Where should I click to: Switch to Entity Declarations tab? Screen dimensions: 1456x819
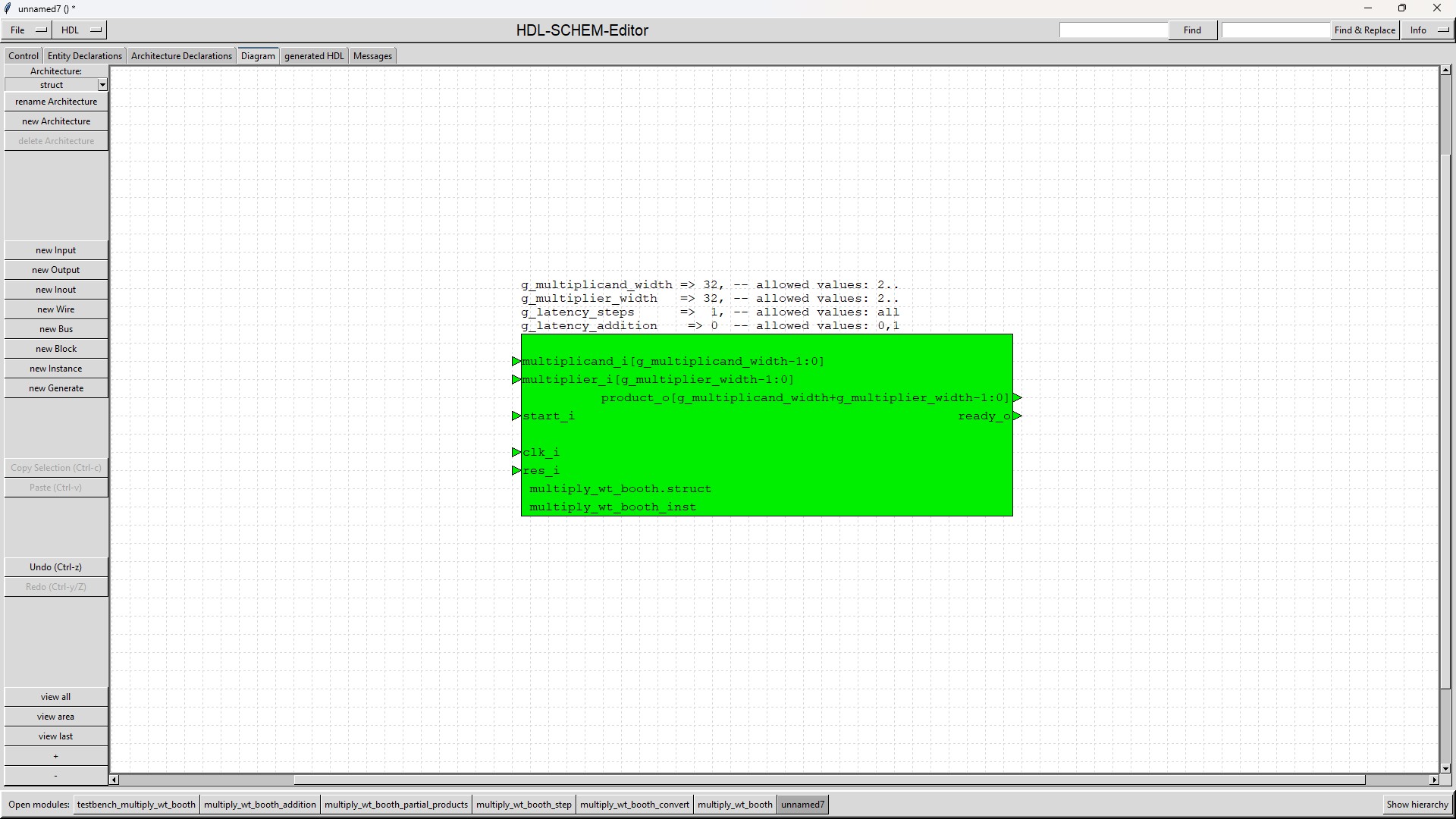[84, 56]
